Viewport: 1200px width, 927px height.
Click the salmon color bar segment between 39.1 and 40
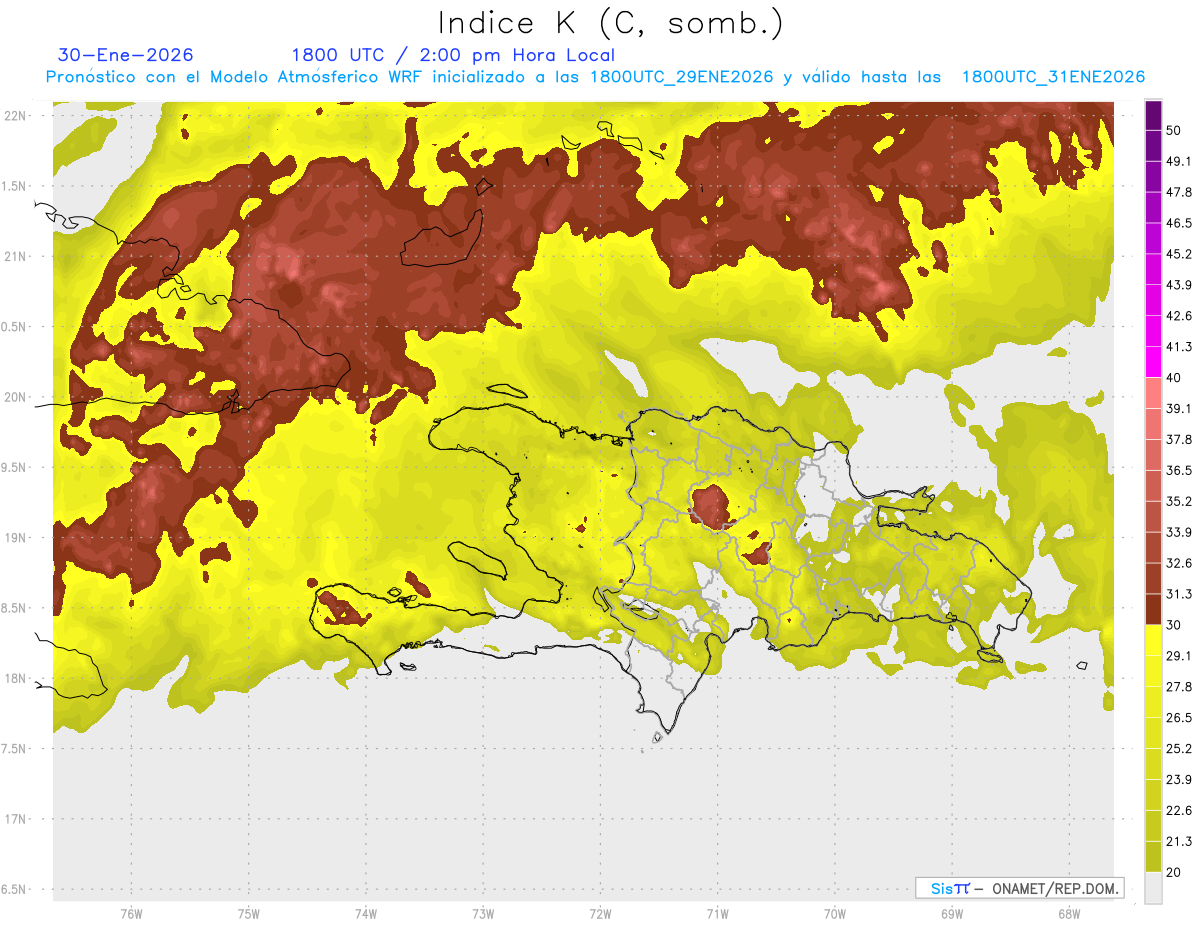(x=1154, y=393)
